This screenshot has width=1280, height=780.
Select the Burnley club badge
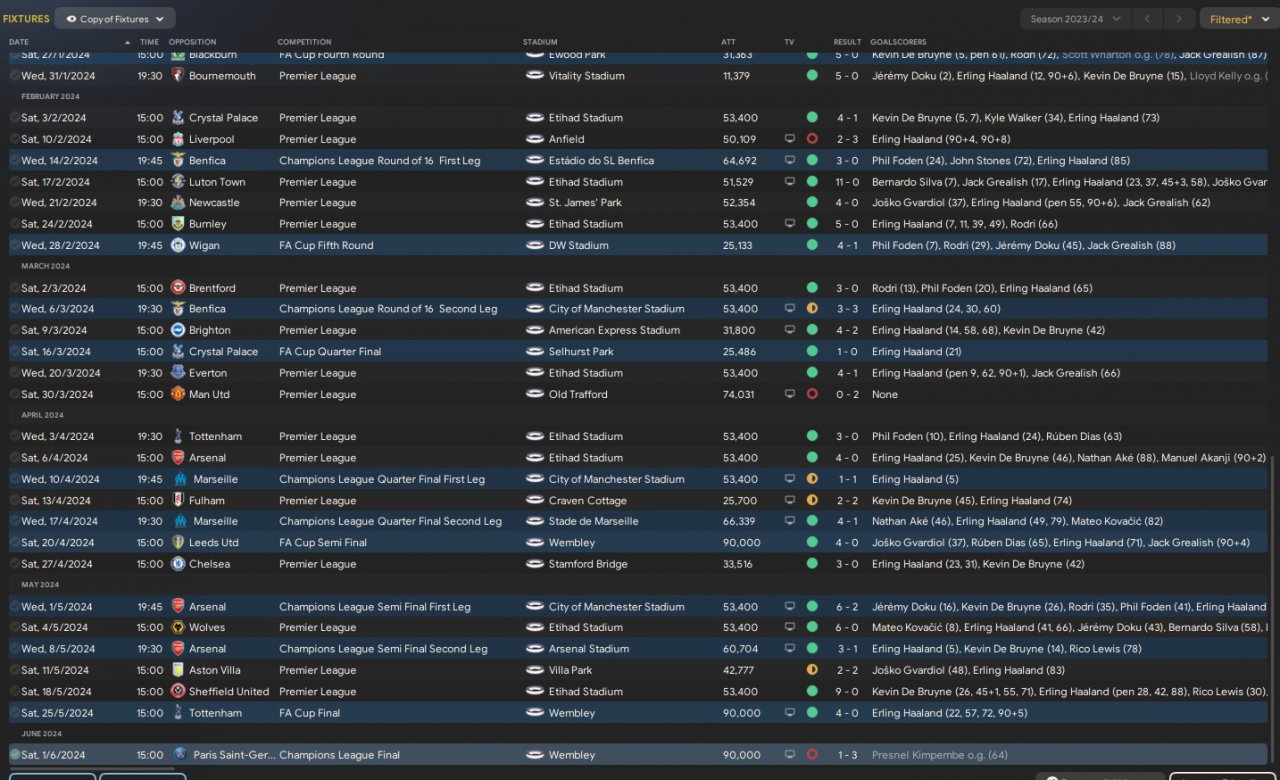pyautogui.click(x=178, y=224)
